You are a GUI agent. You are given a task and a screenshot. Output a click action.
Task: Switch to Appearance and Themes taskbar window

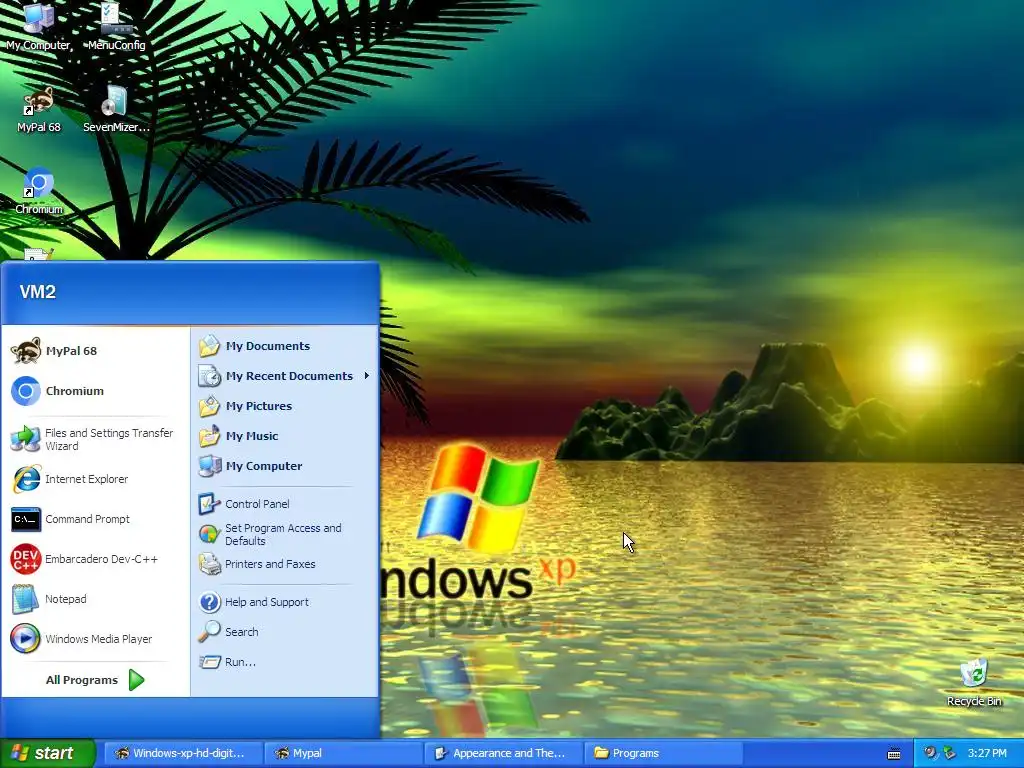coord(504,753)
